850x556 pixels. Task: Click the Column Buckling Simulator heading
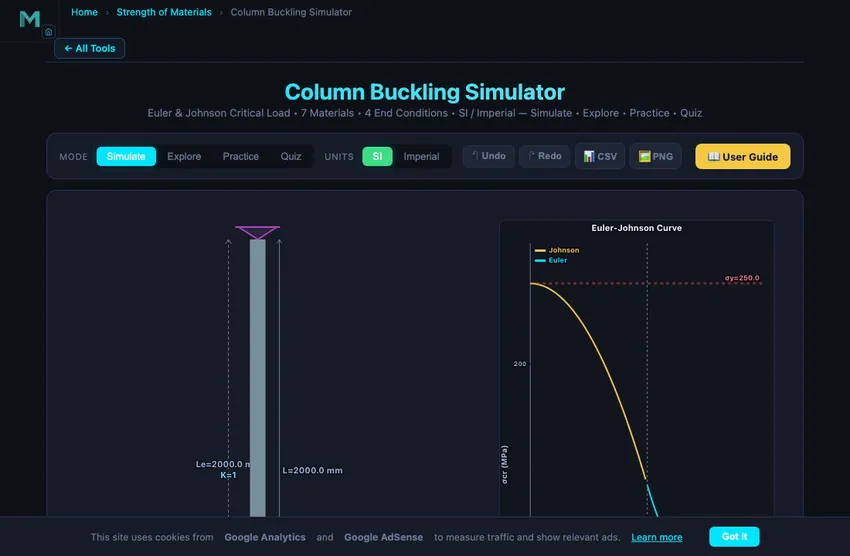coord(424,92)
